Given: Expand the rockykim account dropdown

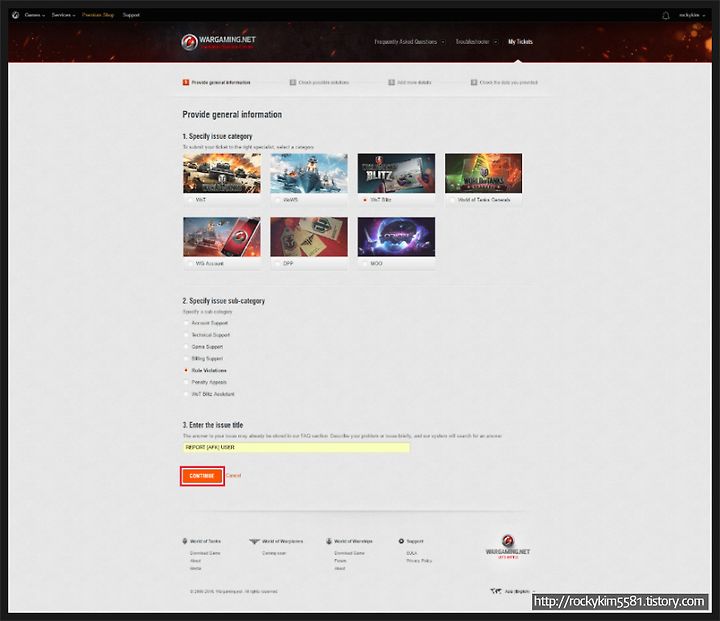Looking at the screenshot, I should click(x=692, y=15).
